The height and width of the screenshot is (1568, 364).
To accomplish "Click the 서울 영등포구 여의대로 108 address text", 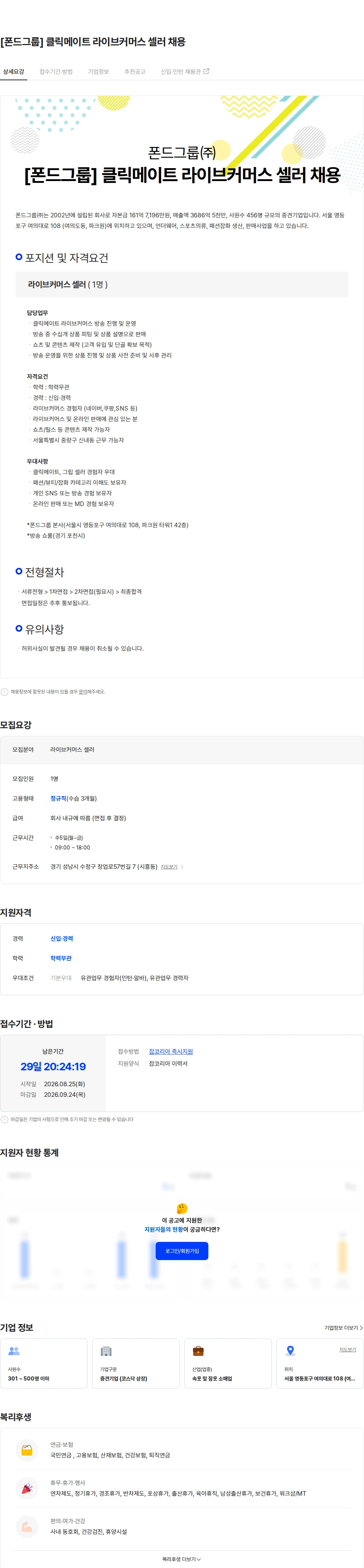I will [x=320, y=1379].
